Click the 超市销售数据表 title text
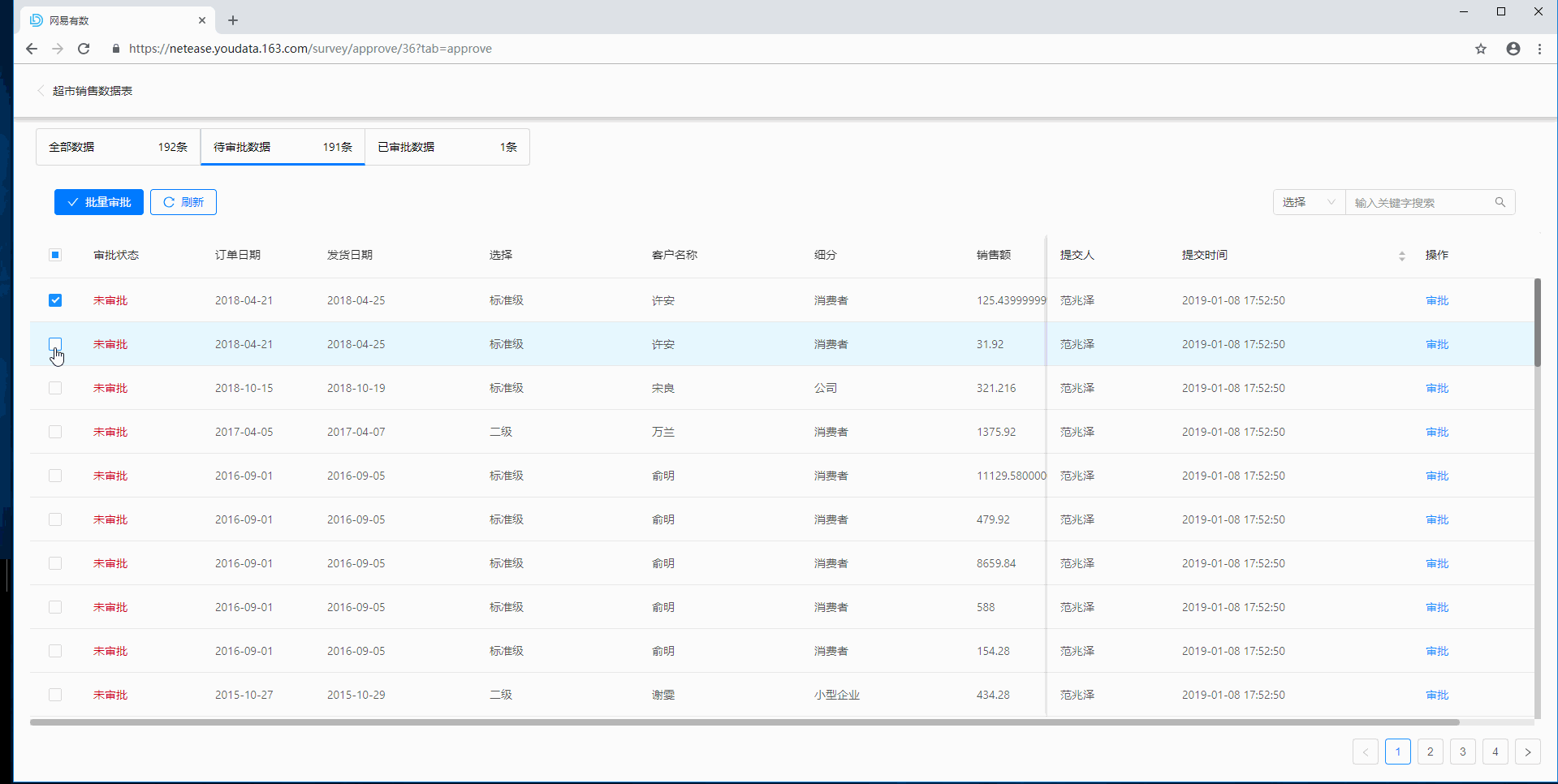Image resolution: width=1558 pixels, height=784 pixels. [x=93, y=91]
